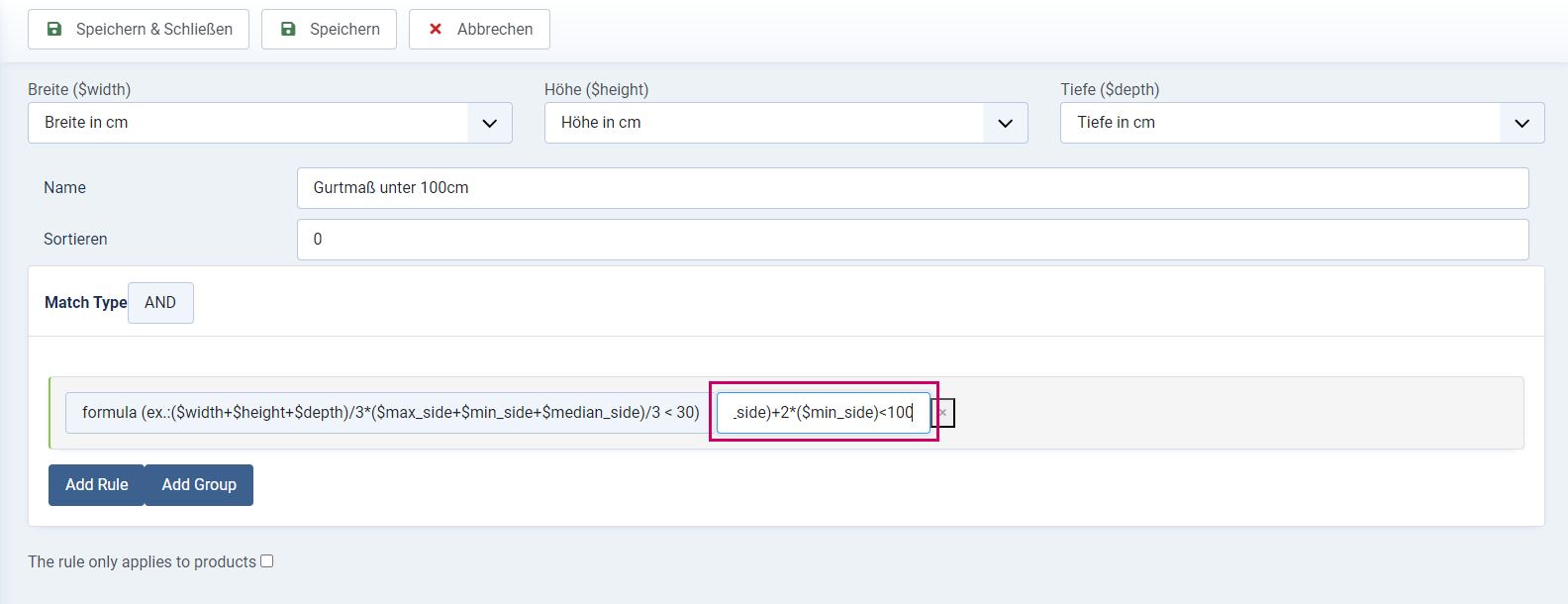
Task: Enable the rule only applies to products checkbox
Action: 267,561
